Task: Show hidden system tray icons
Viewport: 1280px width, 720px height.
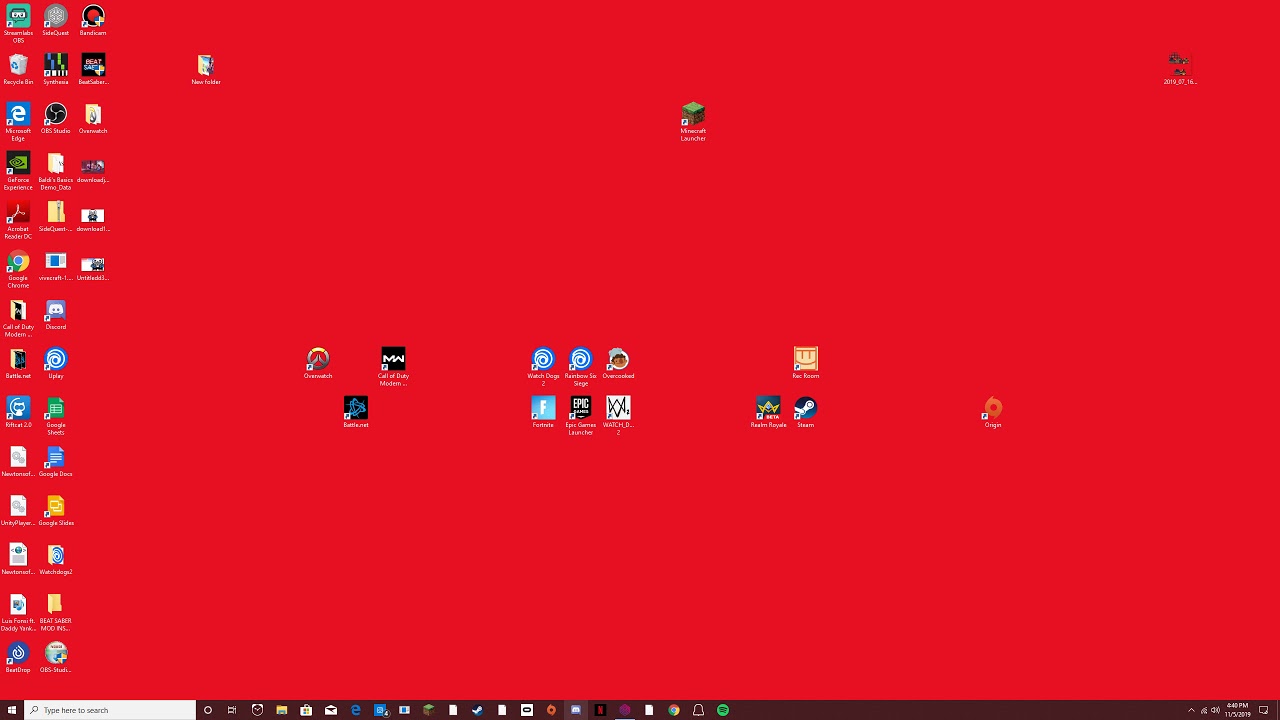Action: pyautogui.click(x=1191, y=710)
